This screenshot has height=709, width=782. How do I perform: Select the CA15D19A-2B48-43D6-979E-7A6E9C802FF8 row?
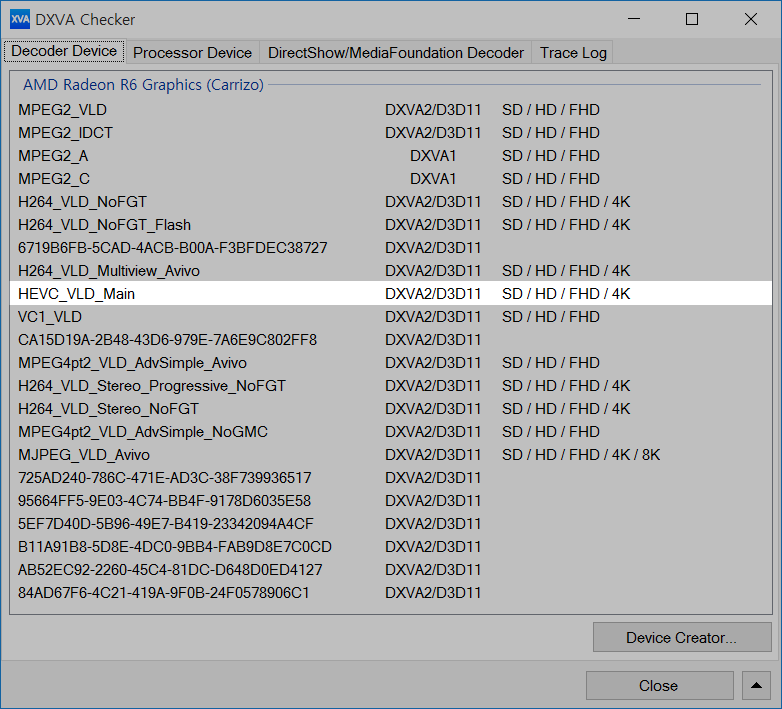point(391,340)
